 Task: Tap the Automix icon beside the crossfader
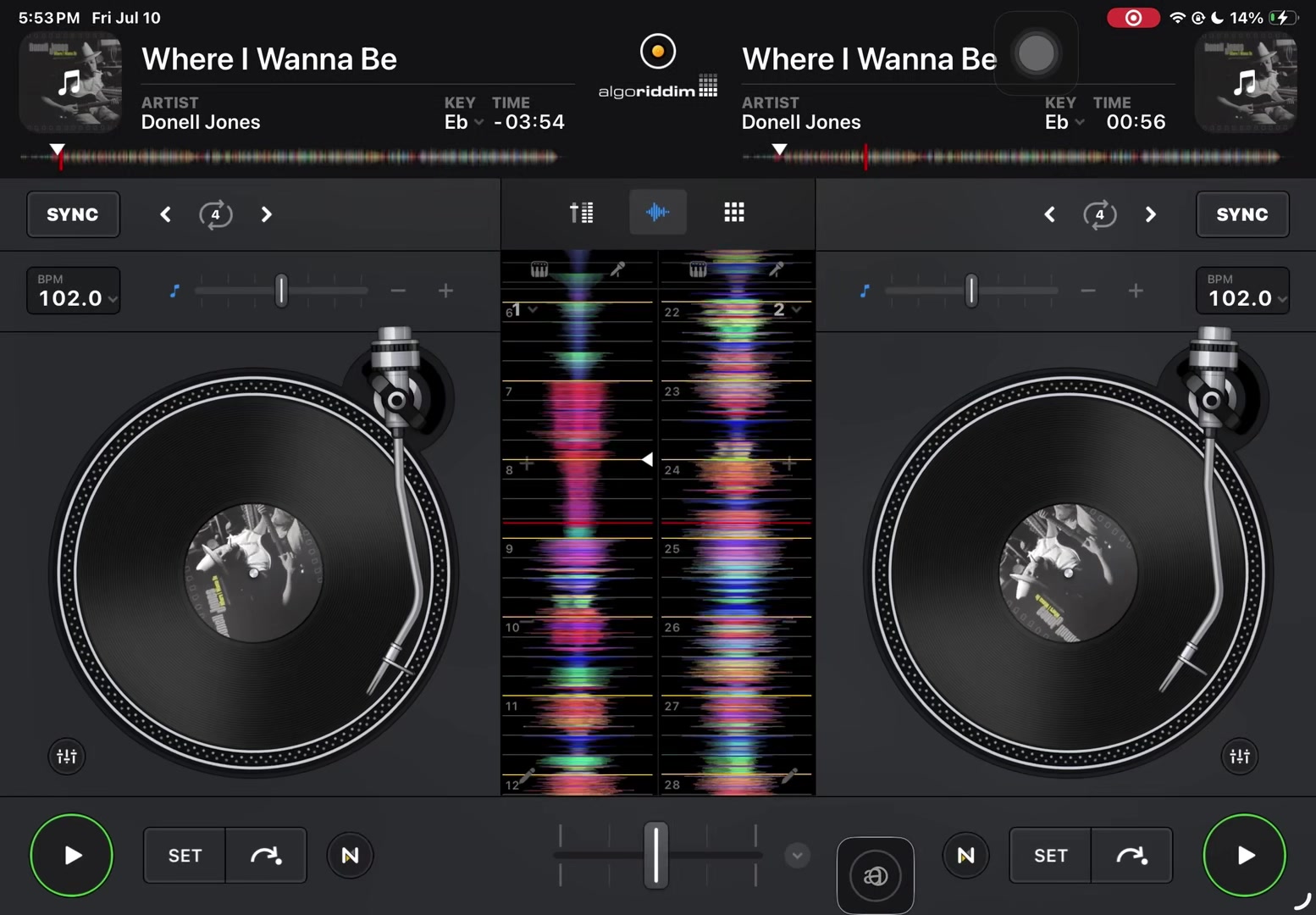pos(875,875)
